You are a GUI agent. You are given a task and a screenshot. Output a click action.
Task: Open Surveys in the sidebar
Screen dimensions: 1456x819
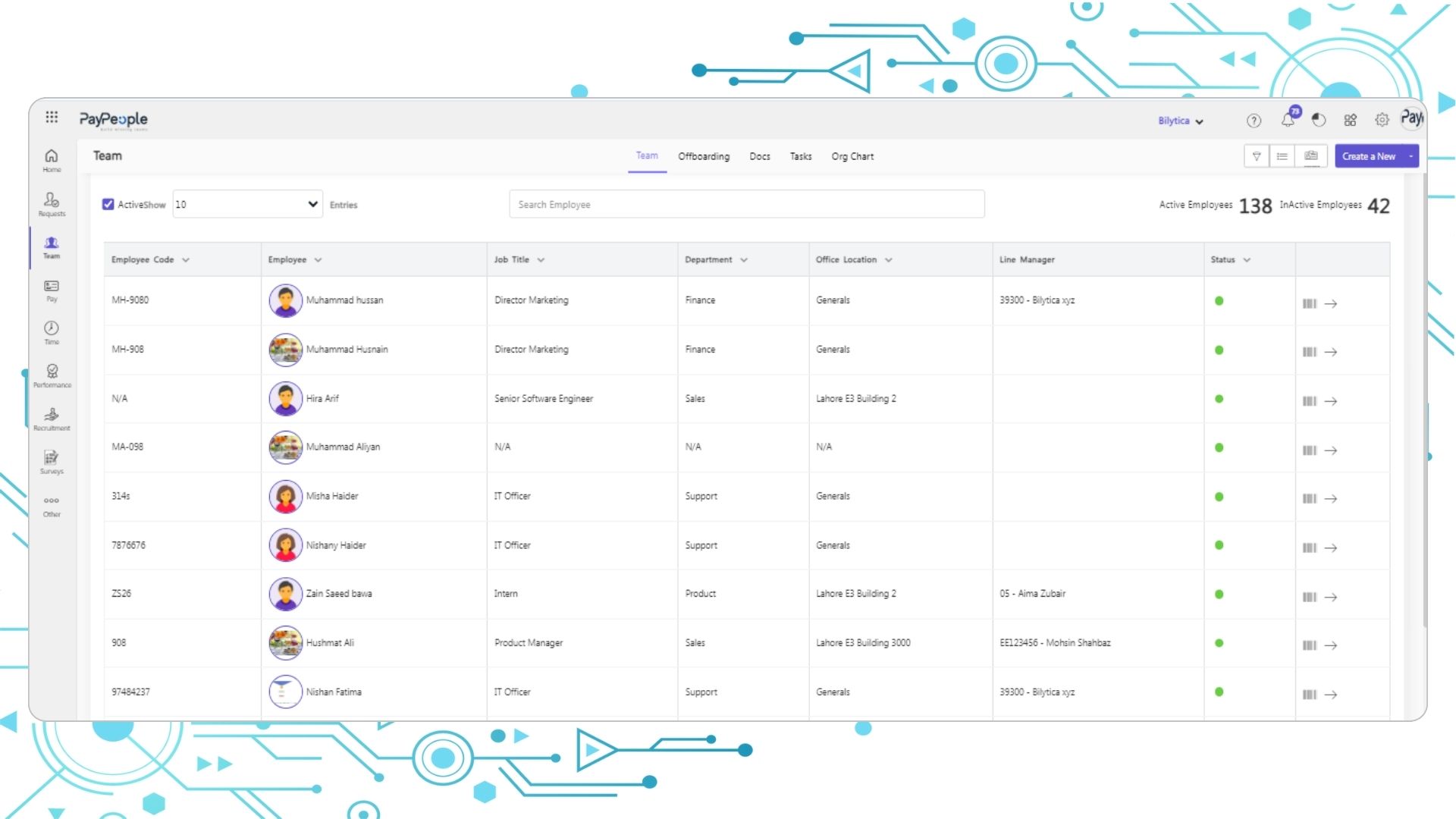pyautogui.click(x=52, y=463)
